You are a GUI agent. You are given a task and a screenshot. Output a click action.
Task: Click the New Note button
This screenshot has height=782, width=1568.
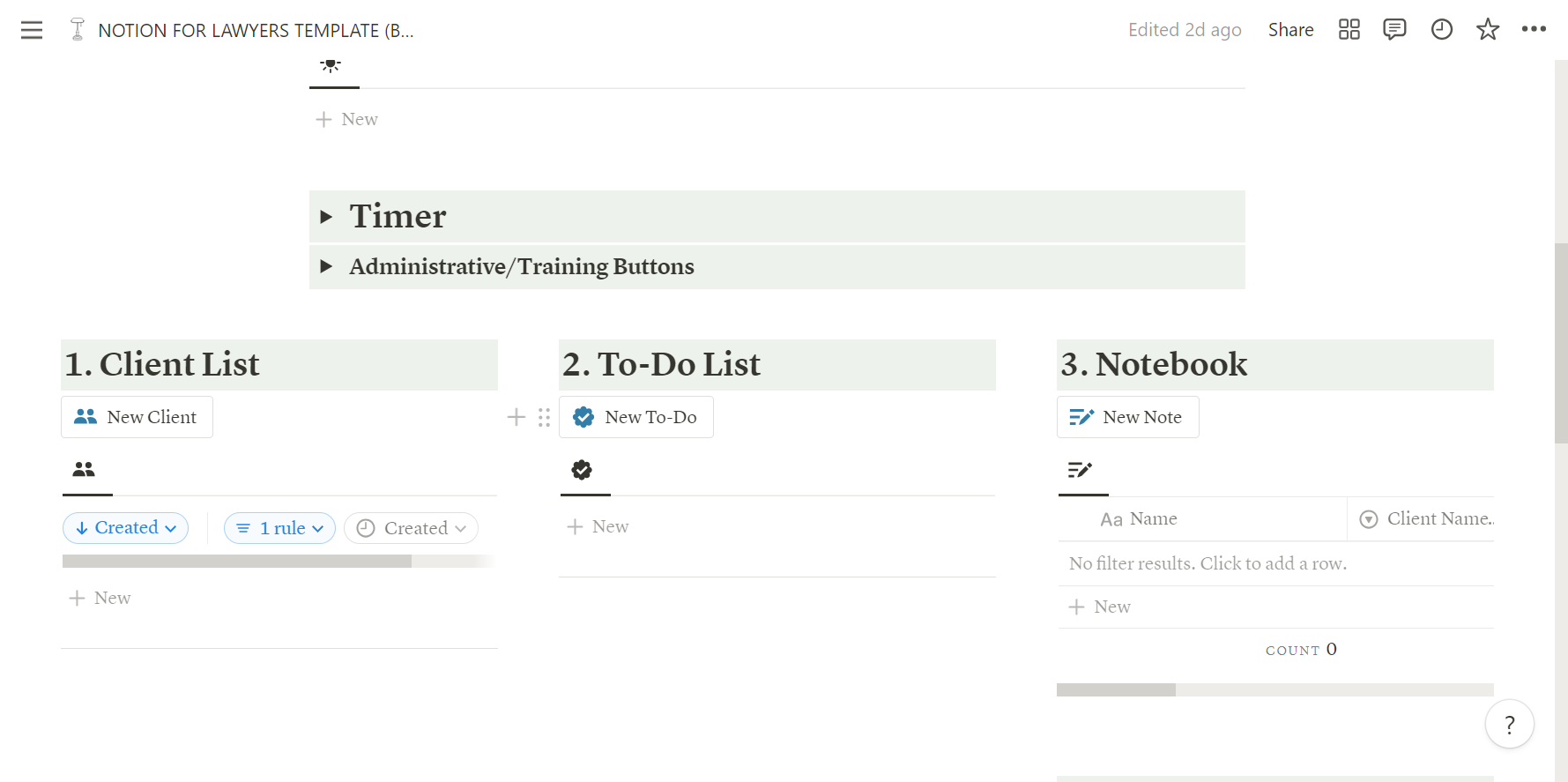[x=1127, y=417]
